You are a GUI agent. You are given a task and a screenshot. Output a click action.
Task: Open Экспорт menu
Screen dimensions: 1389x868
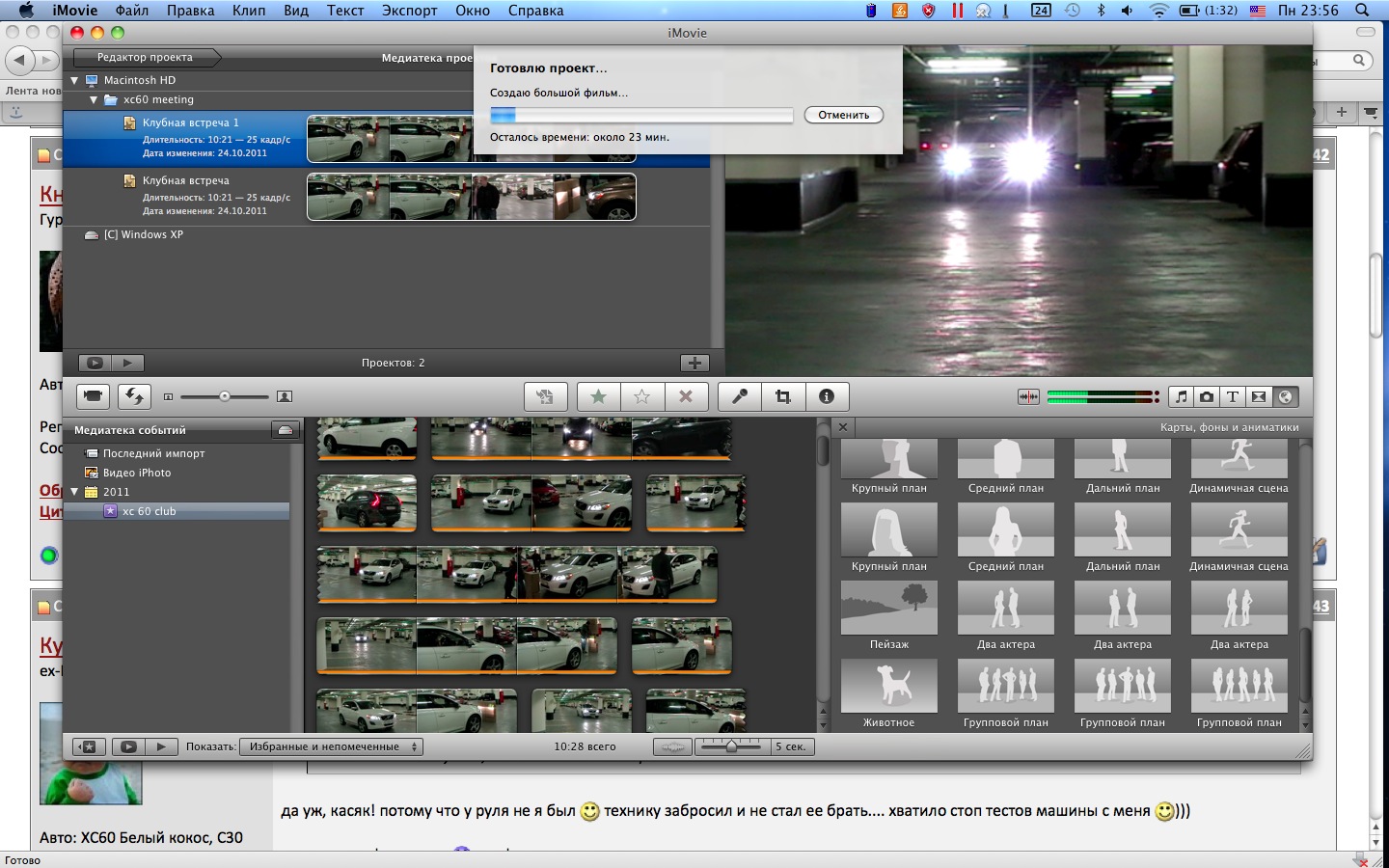410,11
